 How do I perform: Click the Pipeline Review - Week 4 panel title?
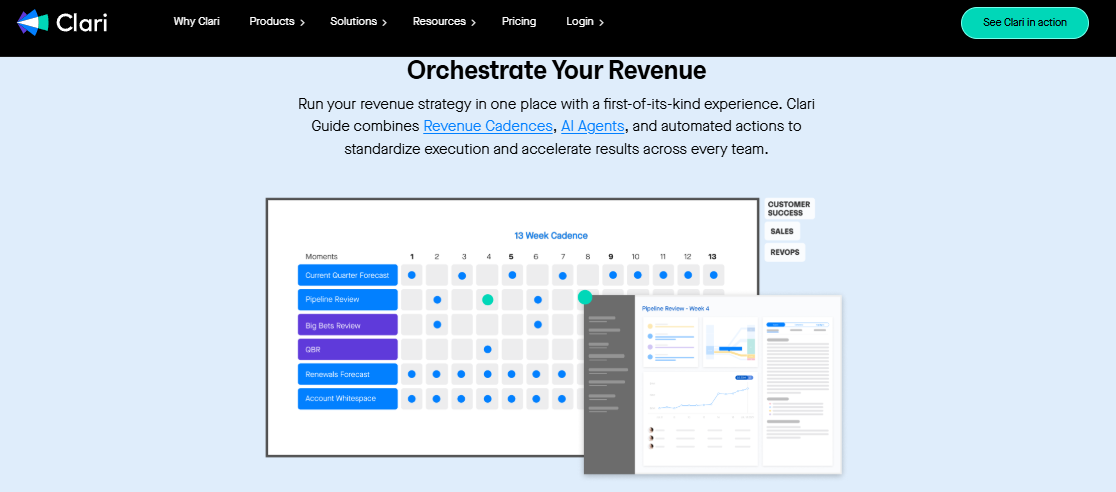[x=675, y=308]
